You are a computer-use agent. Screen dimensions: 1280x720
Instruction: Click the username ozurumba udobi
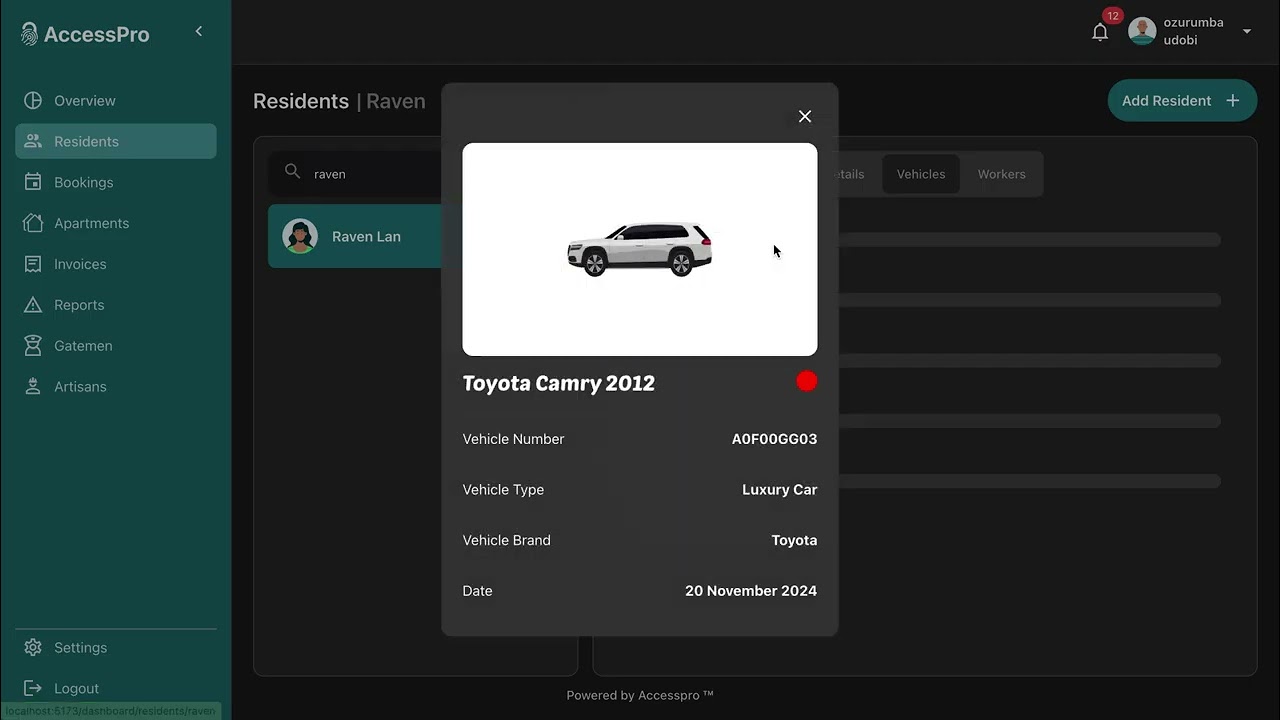pyautogui.click(x=1193, y=31)
